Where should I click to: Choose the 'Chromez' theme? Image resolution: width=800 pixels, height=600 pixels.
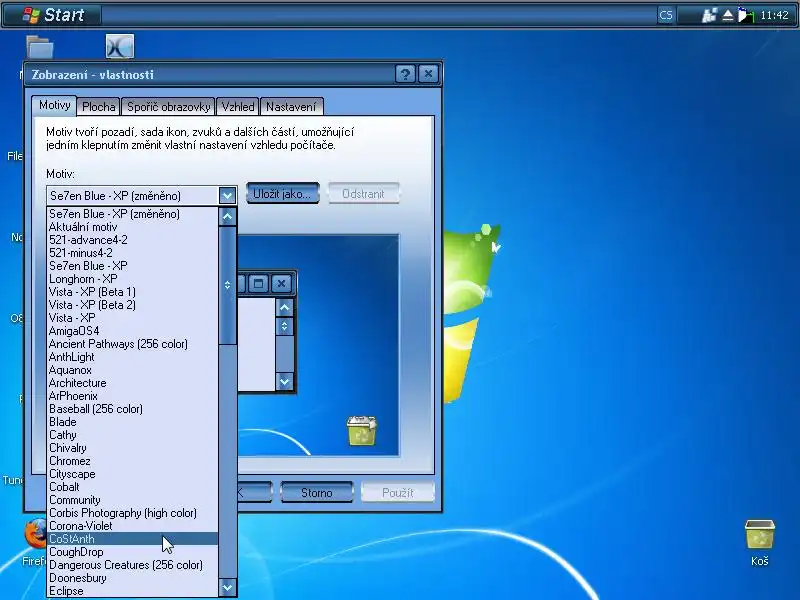[133, 461]
